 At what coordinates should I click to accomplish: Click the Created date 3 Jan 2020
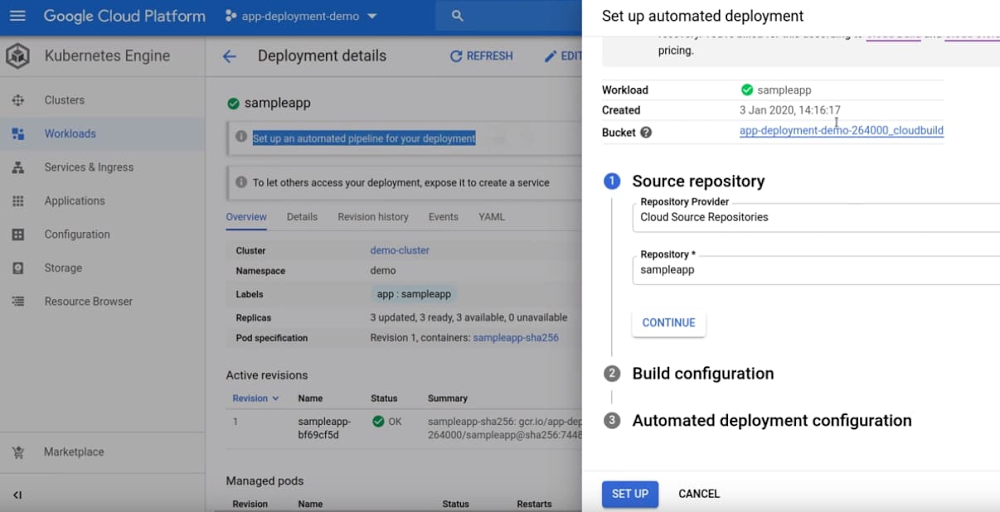pyautogui.click(x=790, y=110)
